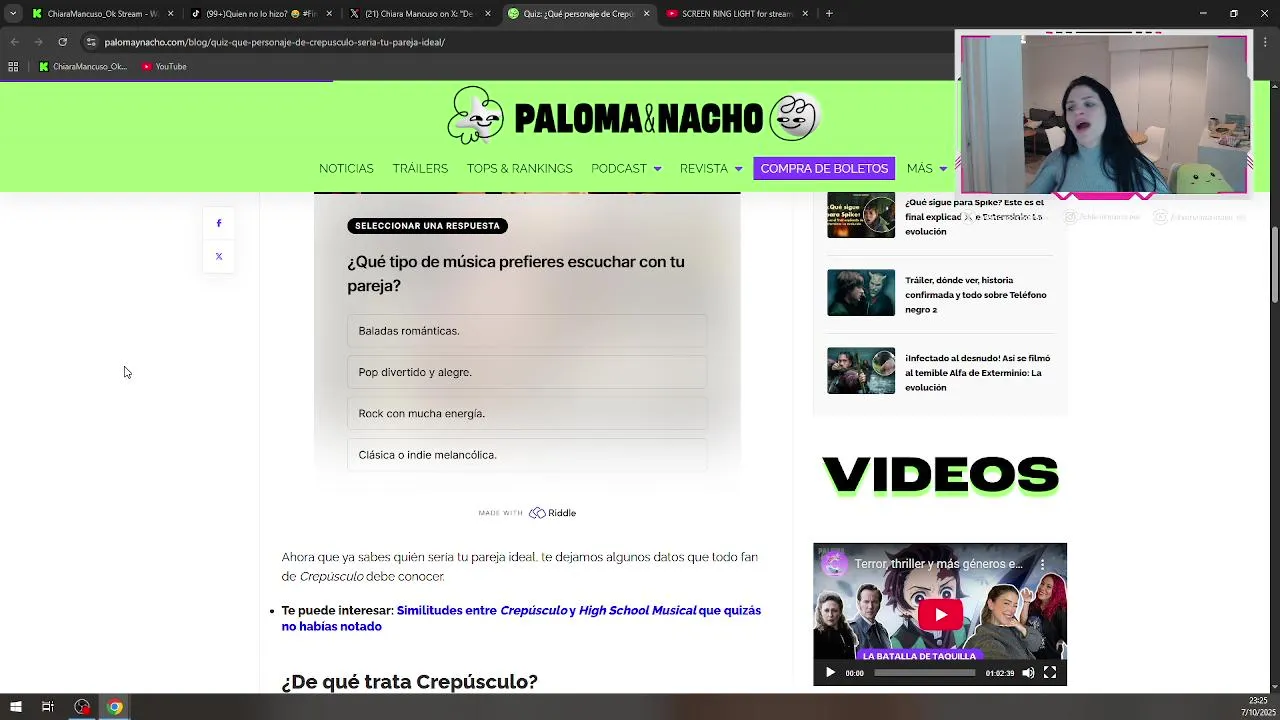This screenshot has width=1280, height=720.
Task: Select answer Pop divertido y alegre
Action: (x=527, y=372)
